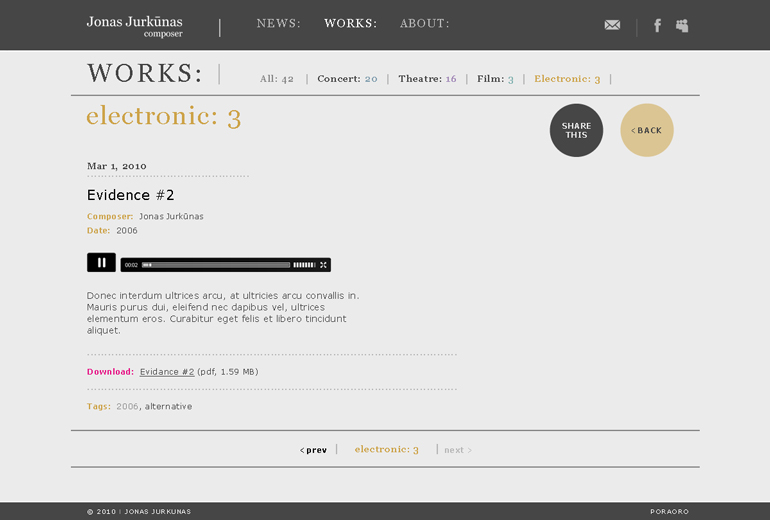
Task: Open the alternative tag
Action: point(168,406)
